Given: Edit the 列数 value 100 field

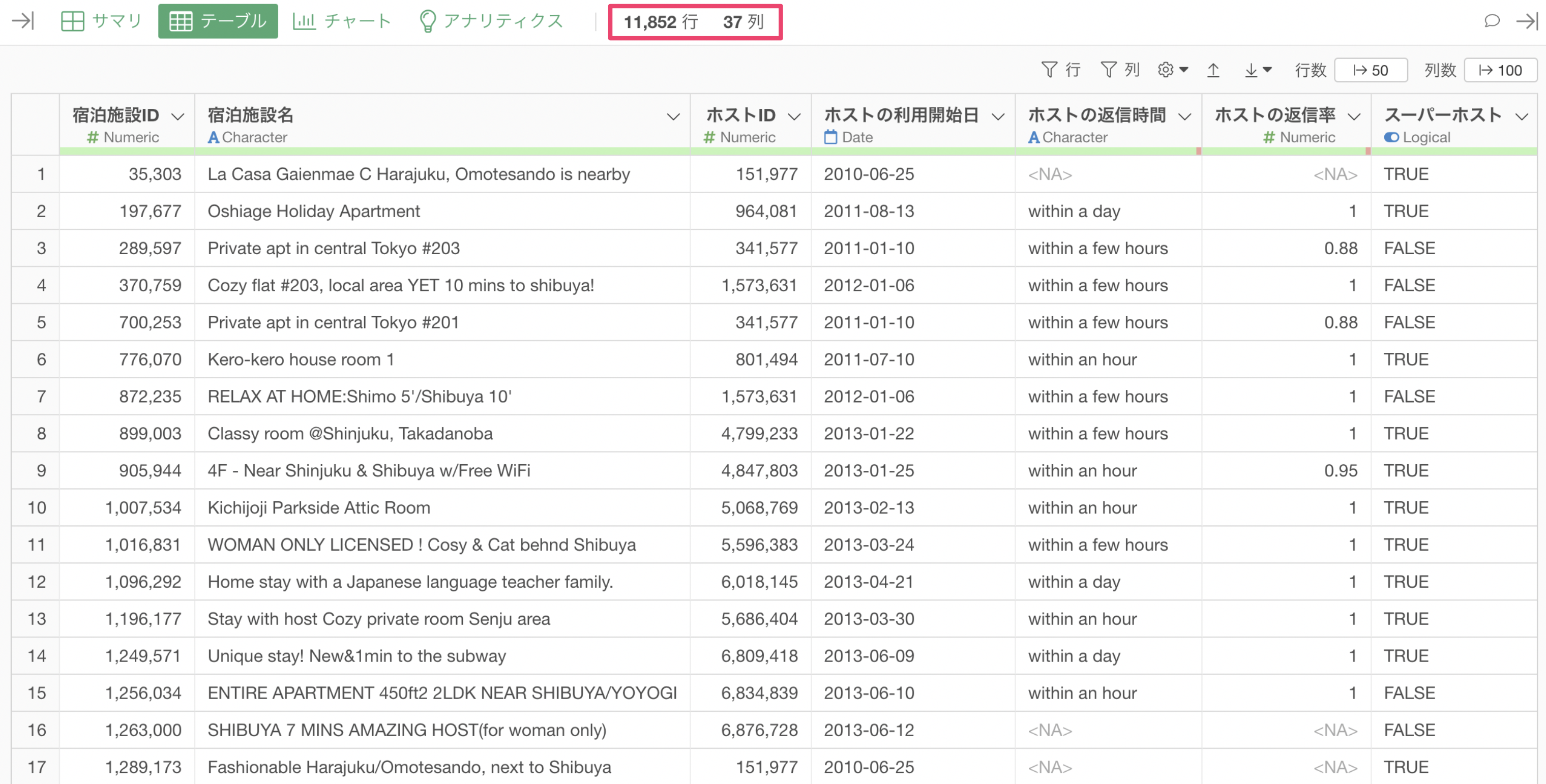Looking at the screenshot, I should tap(1500, 70).
